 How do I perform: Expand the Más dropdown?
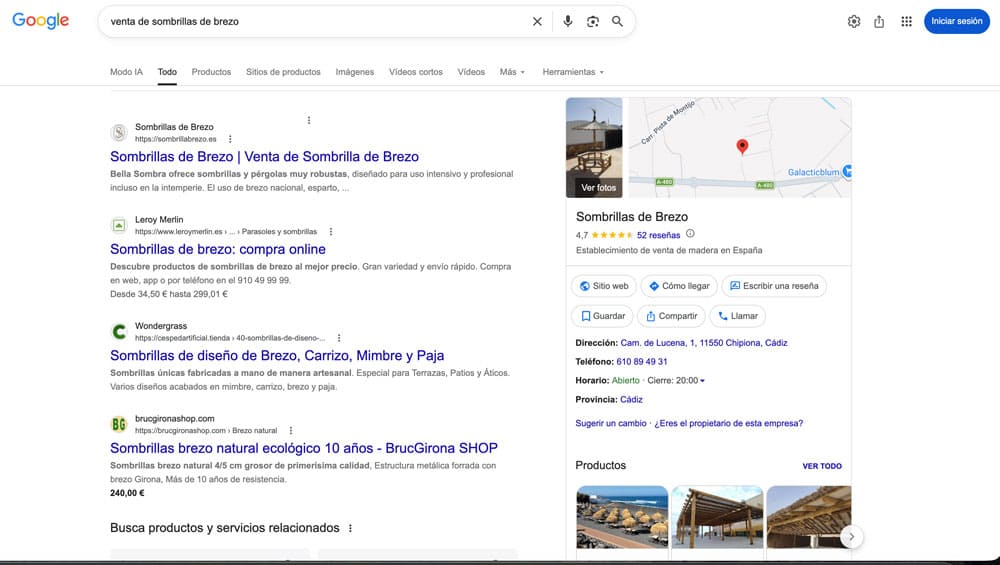pos(512,72)
